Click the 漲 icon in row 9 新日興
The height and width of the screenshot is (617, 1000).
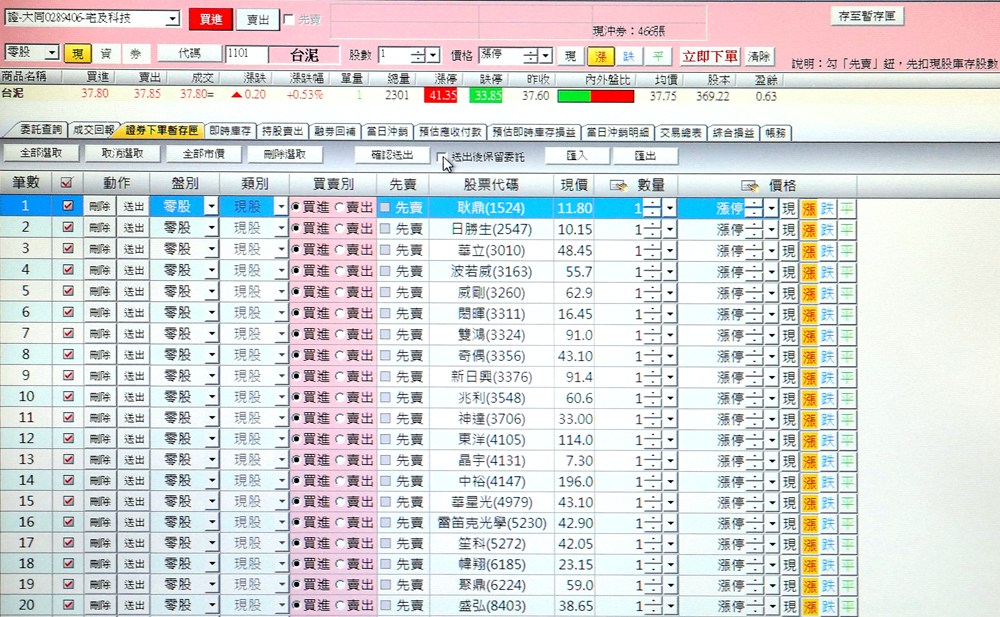coord(809,377)
